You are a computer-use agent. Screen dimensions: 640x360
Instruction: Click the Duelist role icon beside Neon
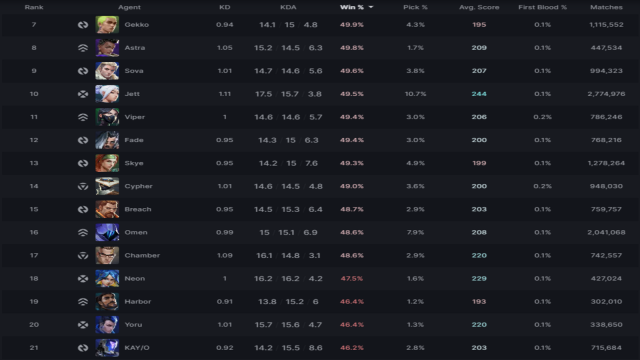click(x=83, y=278)
